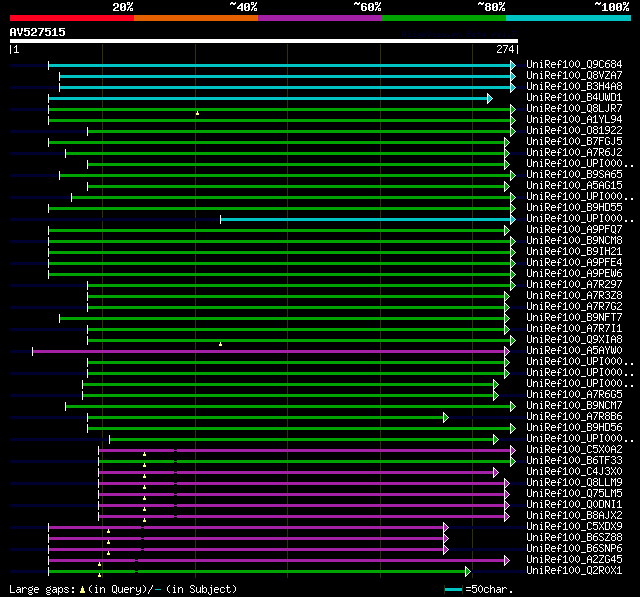640x597 pixels.
Task: Click the red 20% legend color segment
Action: pos(72,18)
